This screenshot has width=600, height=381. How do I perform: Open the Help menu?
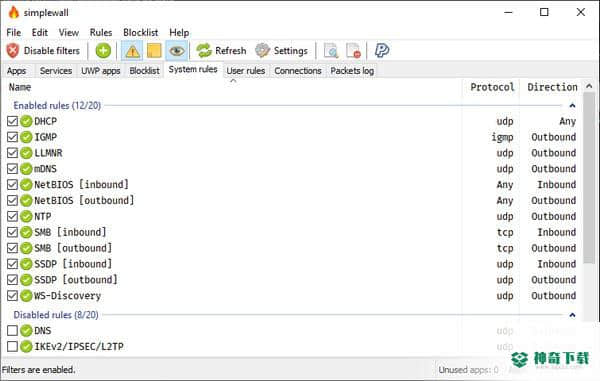click(x=179, y=33)
